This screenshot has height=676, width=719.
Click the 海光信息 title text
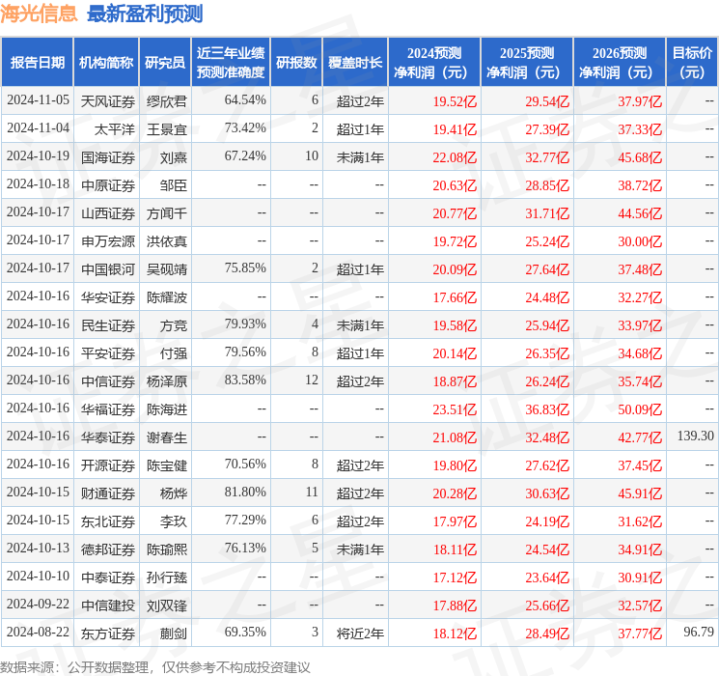tap(39, 14)
